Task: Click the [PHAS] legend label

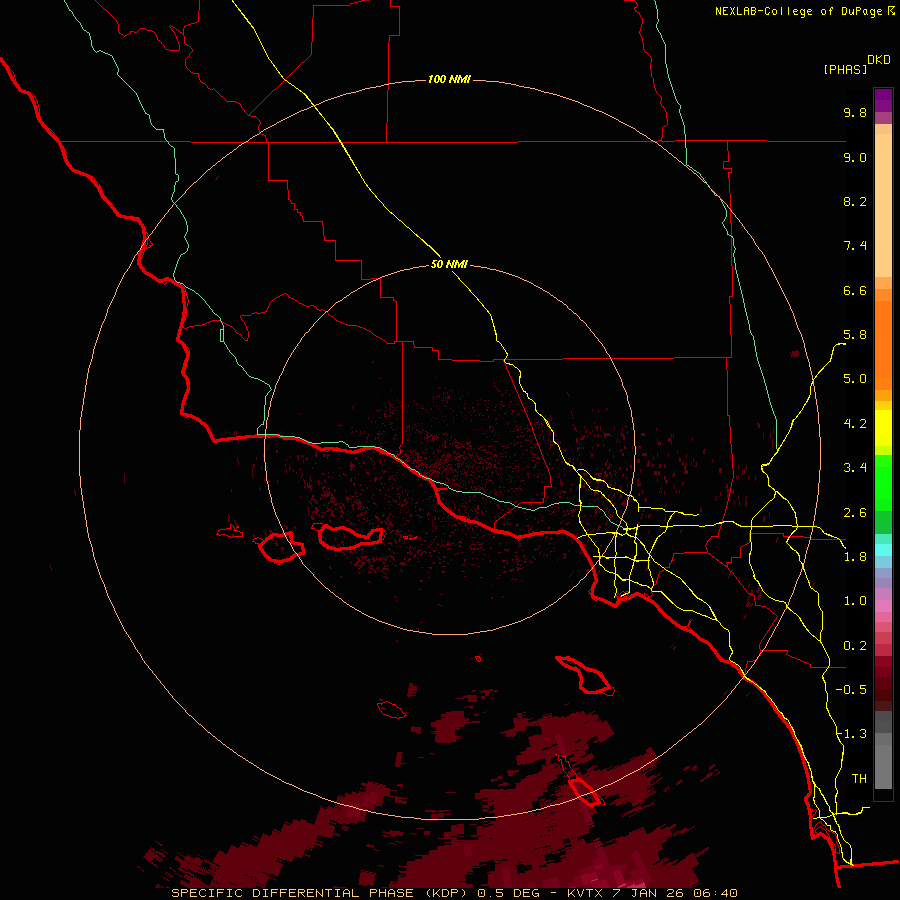Action: pos(845,69)
